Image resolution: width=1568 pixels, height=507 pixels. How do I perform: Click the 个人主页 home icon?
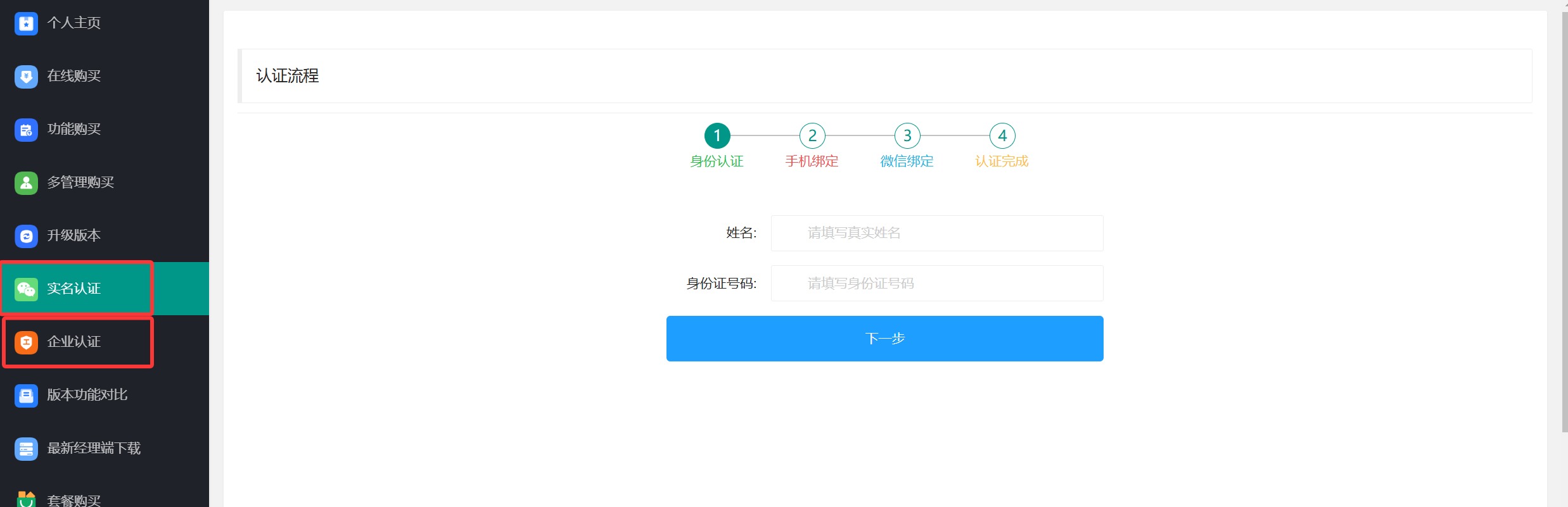tap(26, 23)
